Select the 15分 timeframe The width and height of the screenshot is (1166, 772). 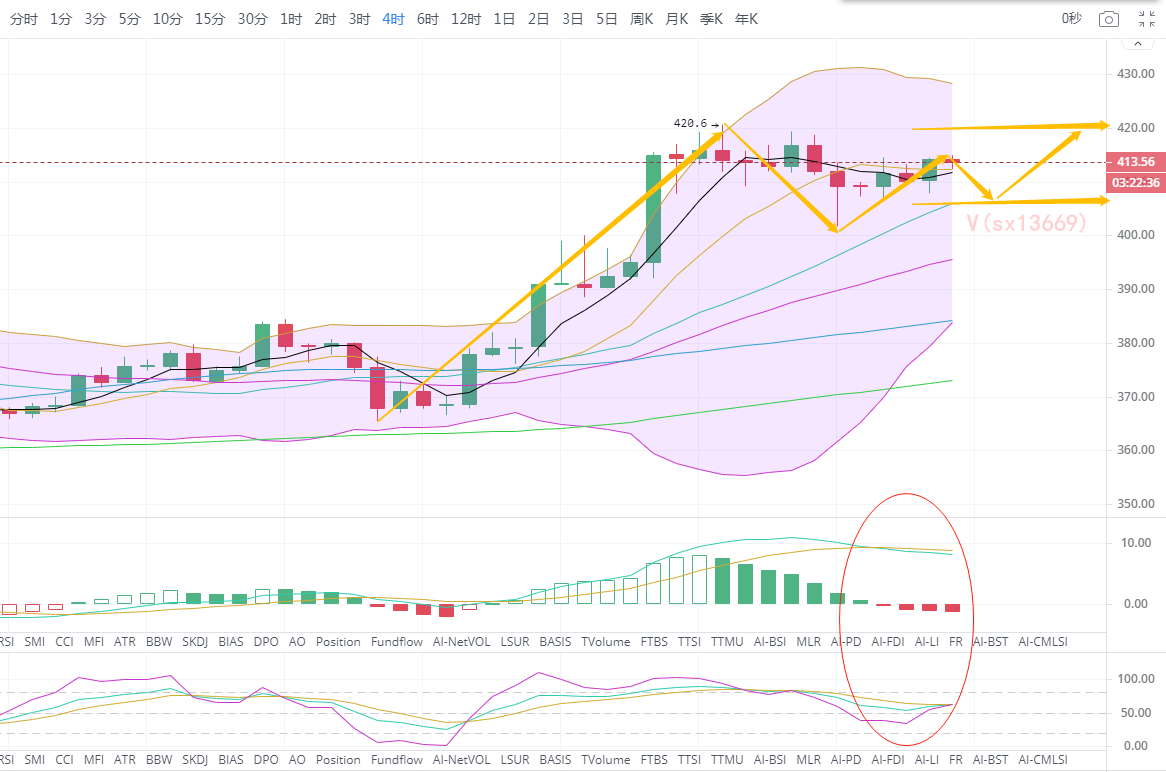(210, 19)
